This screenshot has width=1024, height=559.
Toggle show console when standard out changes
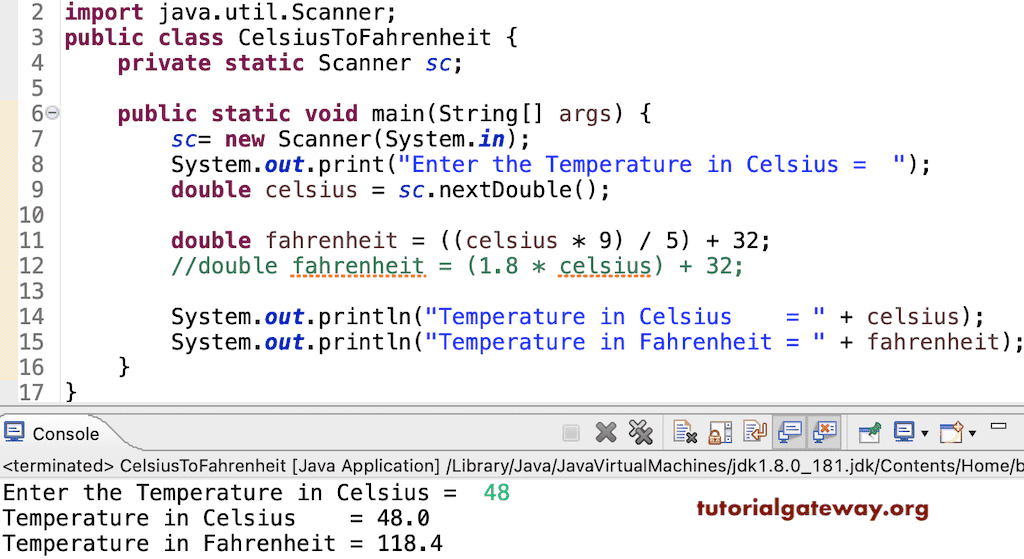(x=790, y=432)
